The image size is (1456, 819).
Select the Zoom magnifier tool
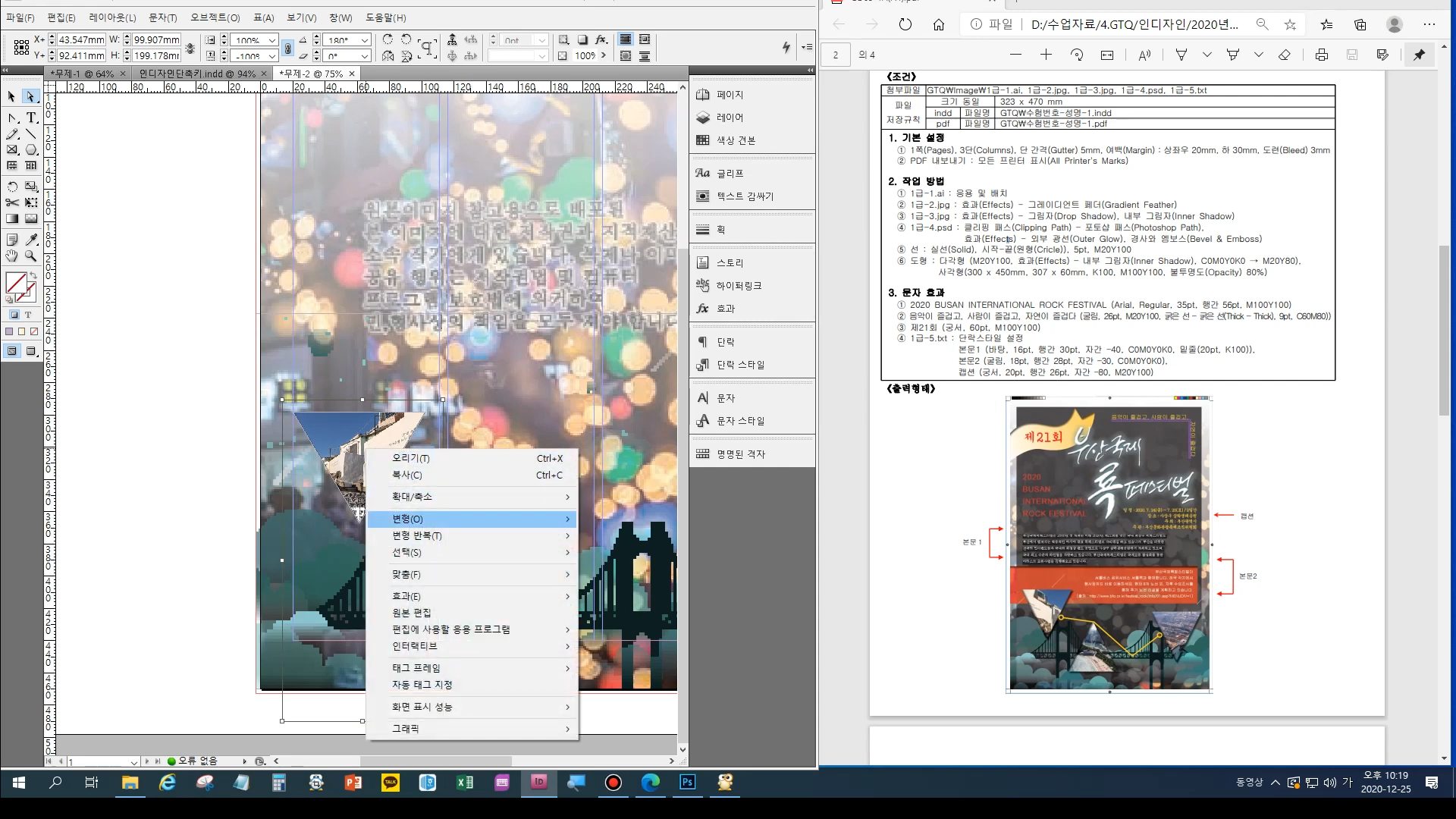[x=31, y=256]
